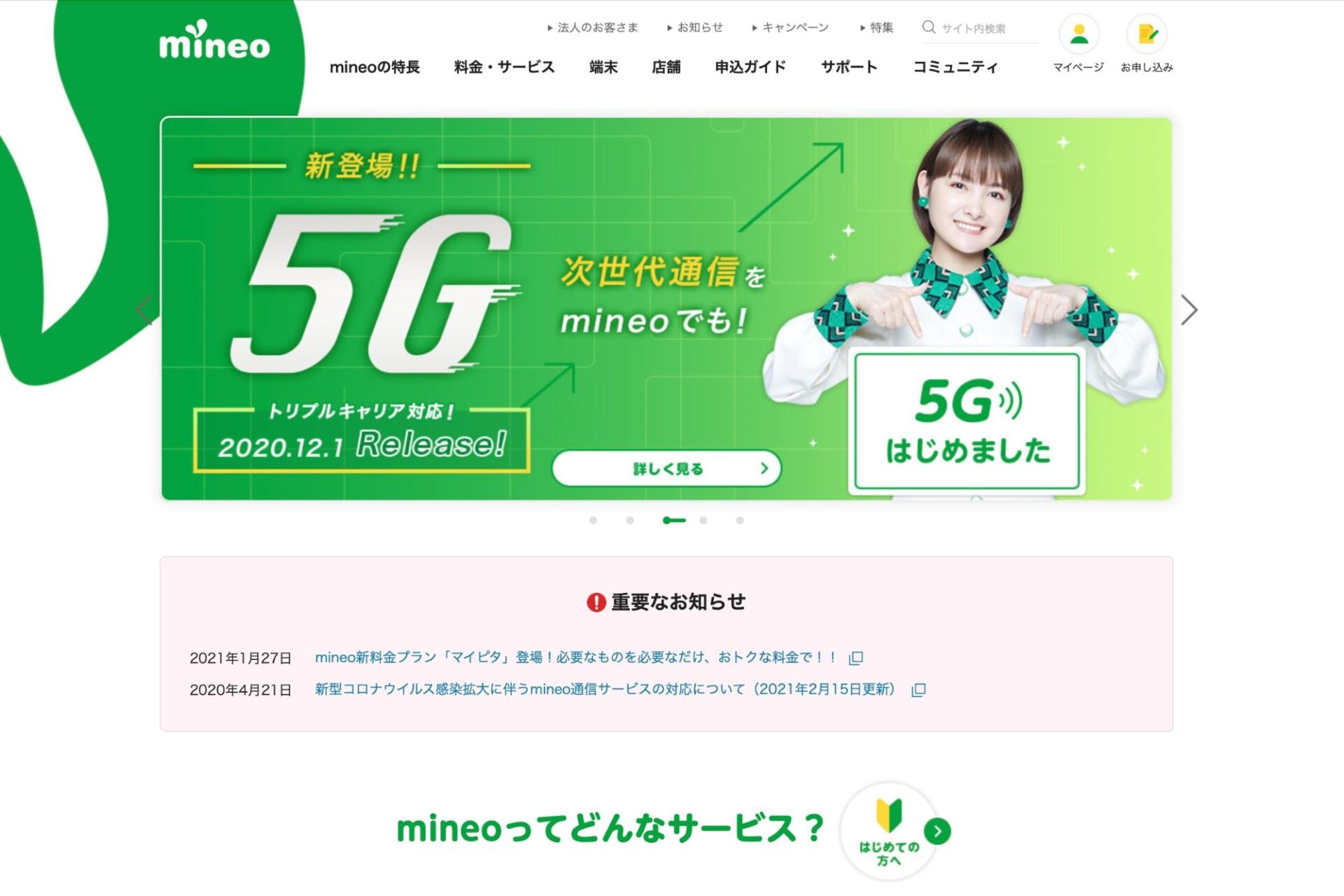The width and height of the screenshot is (1344, 896).
Task: Select the last carousel indicator dot
Action: point(740,520)
